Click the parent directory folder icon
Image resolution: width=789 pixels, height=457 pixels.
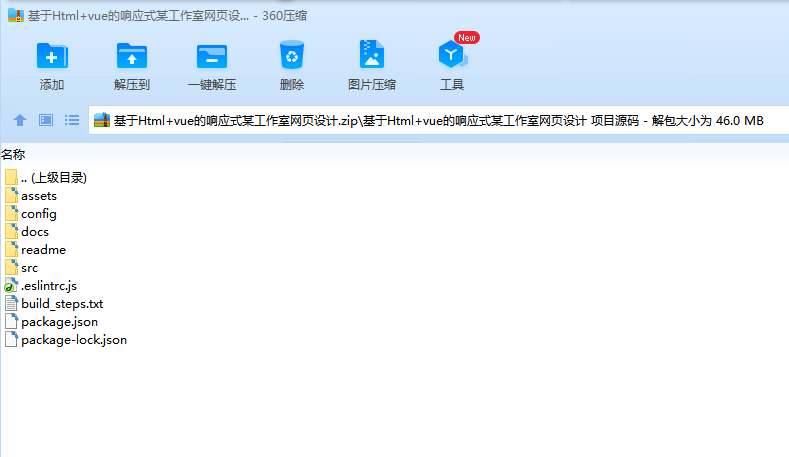(12, 177)
